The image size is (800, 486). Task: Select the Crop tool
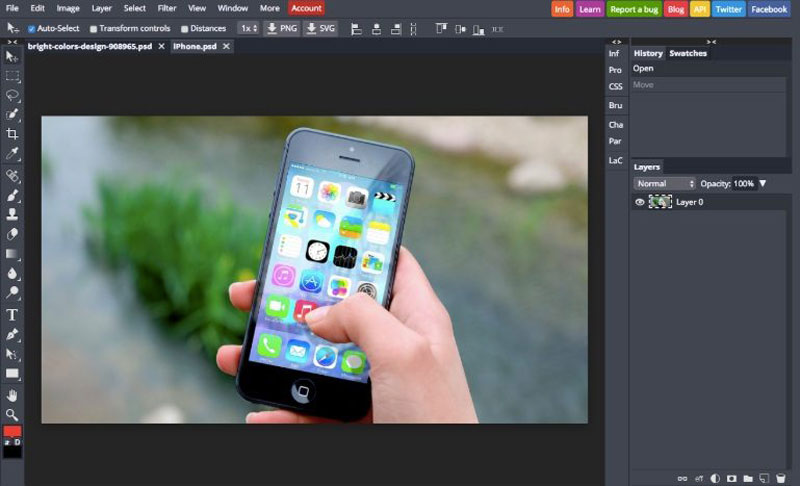click(12, 134)
